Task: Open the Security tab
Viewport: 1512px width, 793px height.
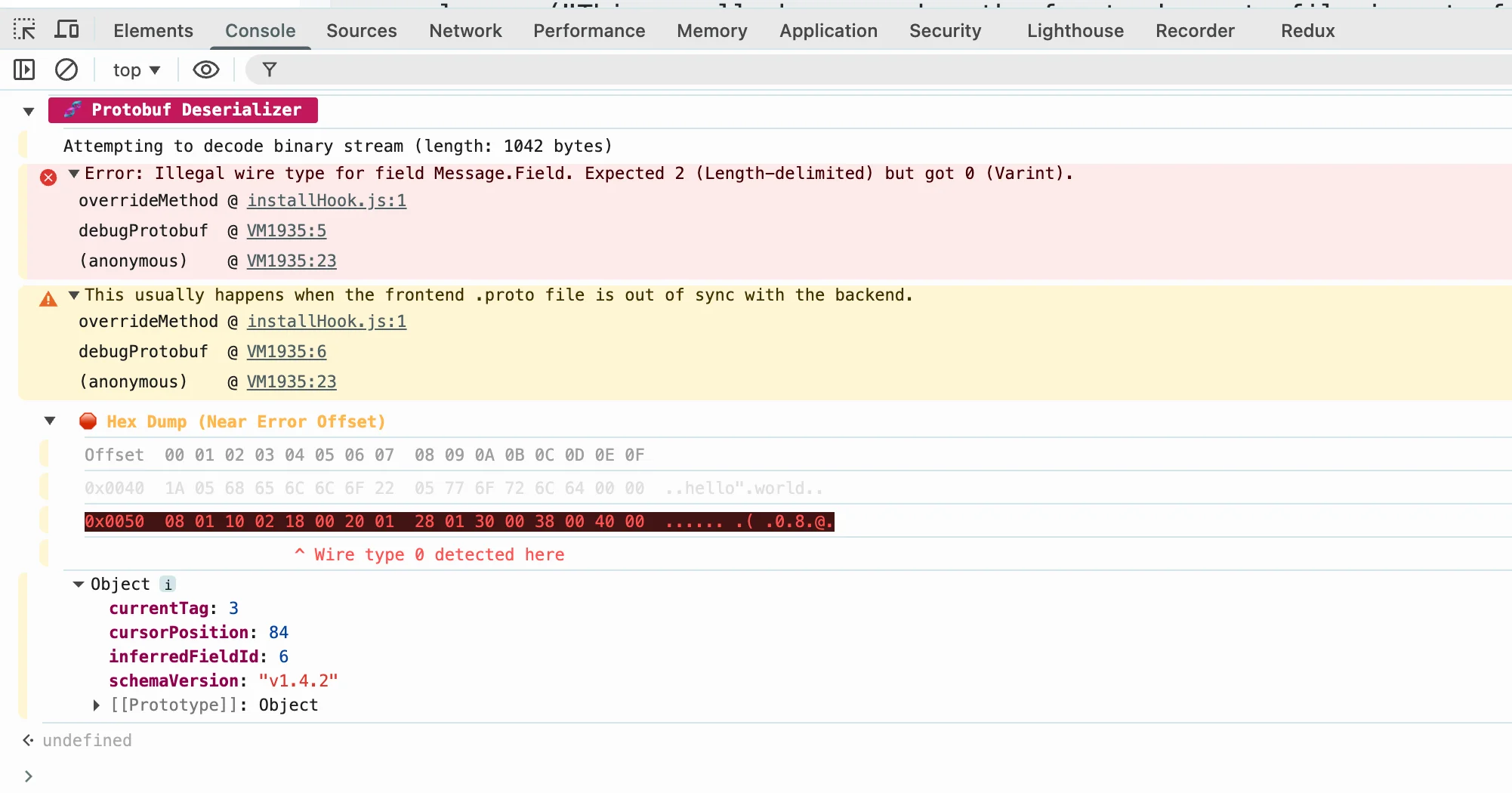Action: tap(946, 31)
